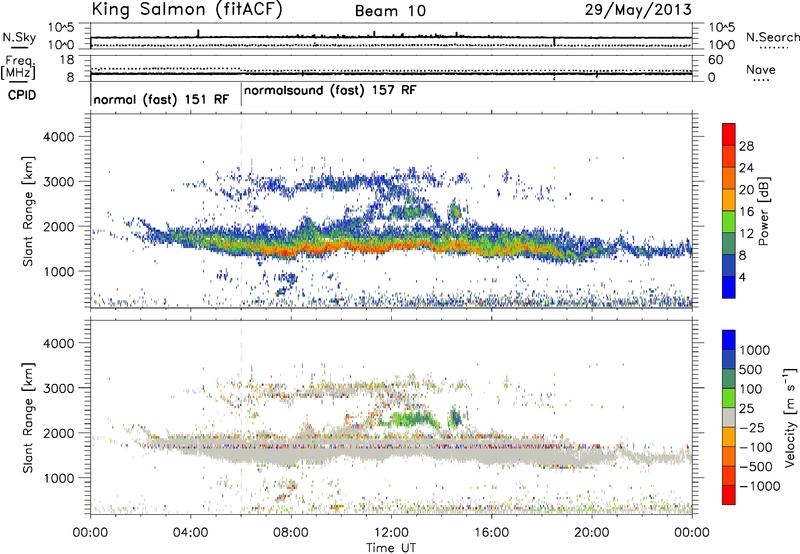The width and height of the screenshot is (800, 554).
Task: Click the 'Freq. [MHz]' axis label
Action: [18, 68]
